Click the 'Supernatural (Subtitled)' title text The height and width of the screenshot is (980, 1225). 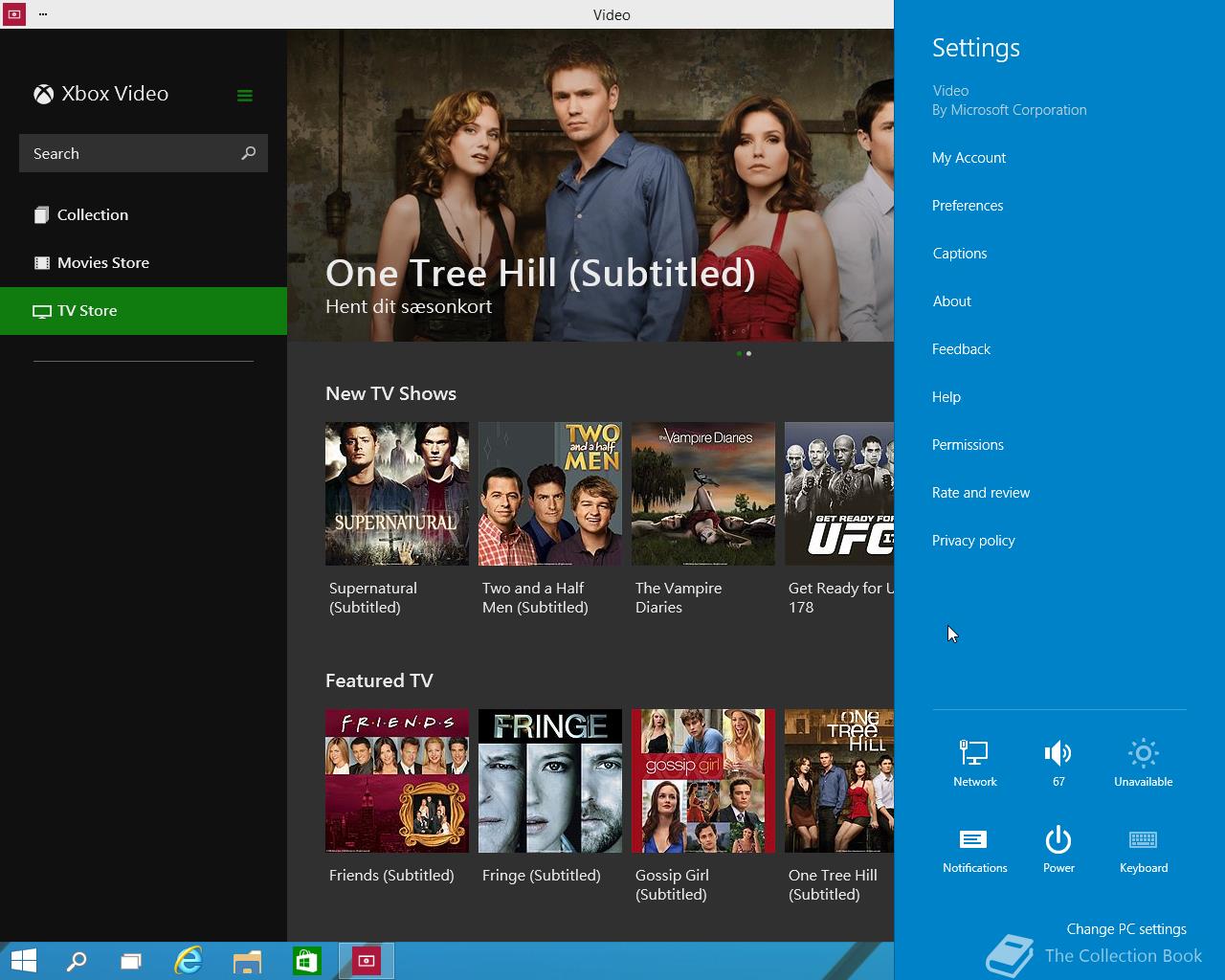[x=373, y=598]
